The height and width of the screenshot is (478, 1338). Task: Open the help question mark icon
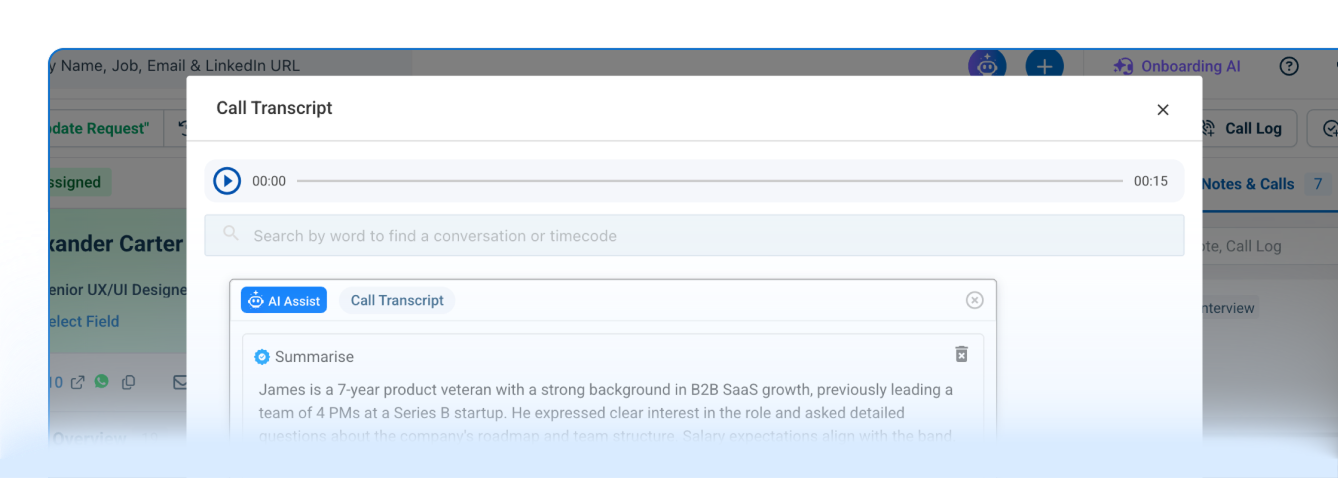1289,66
